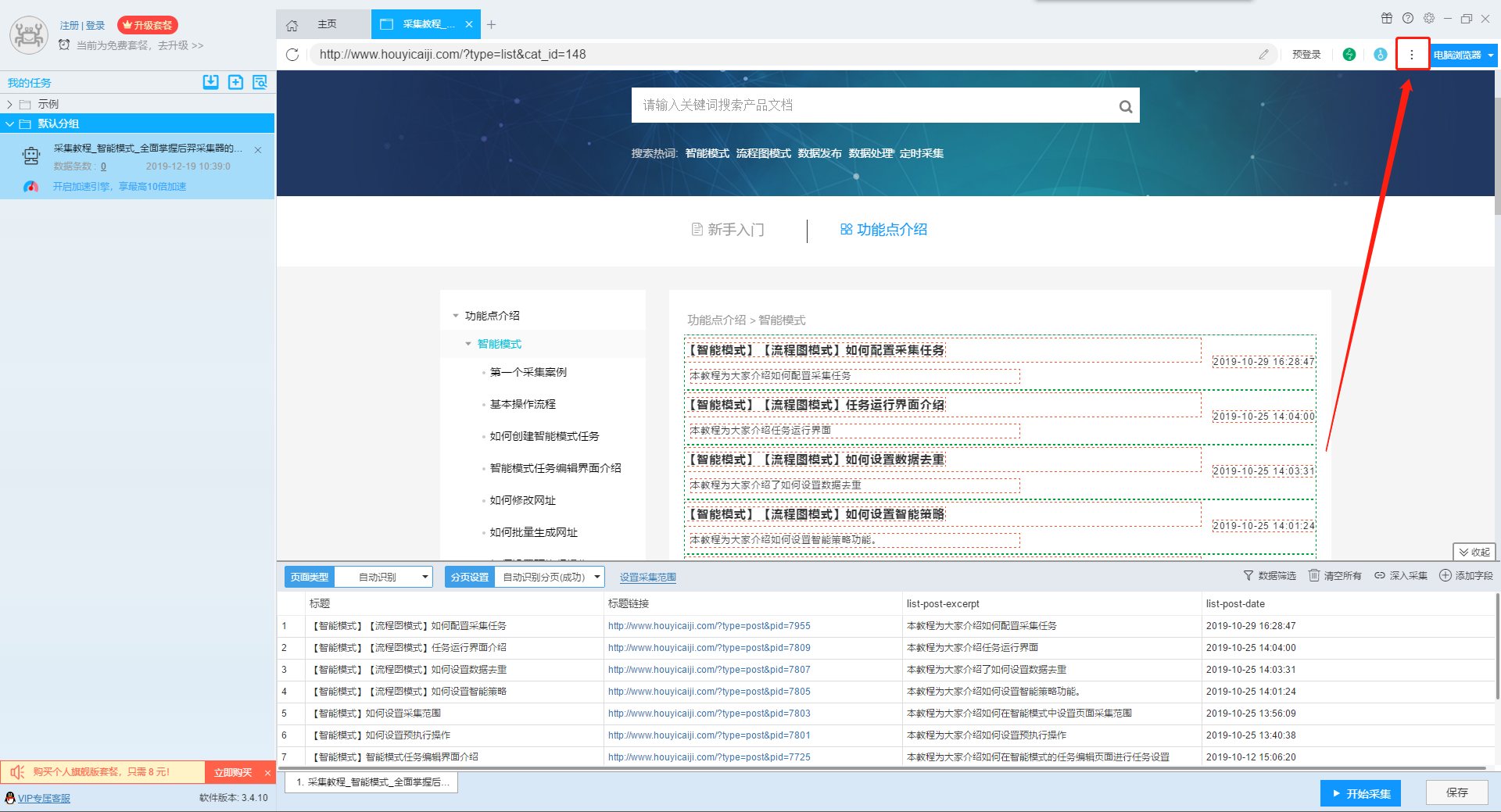Expand the 示例 folder in the task tree
This screenshot has width=1501, height=812.
[x=10, y=103]
